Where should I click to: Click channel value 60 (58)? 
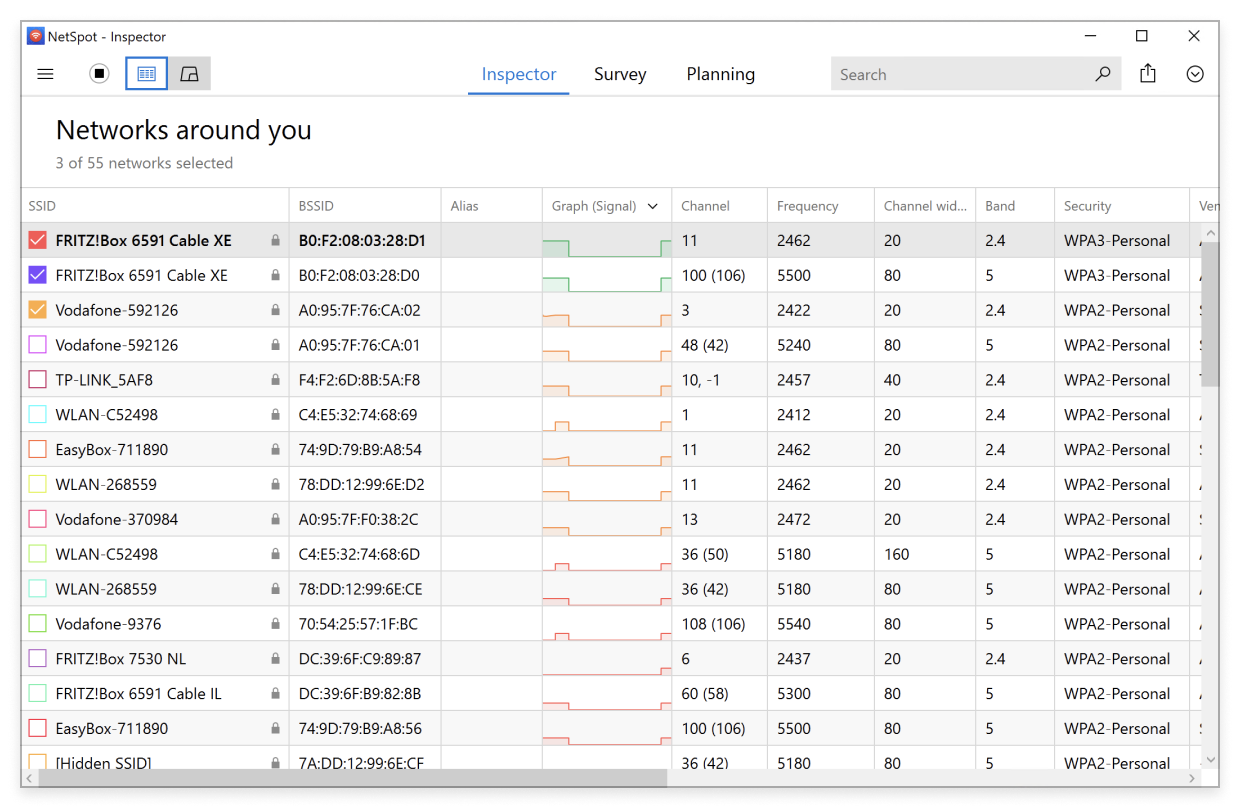pyautogui.click(x=705, y=694)
